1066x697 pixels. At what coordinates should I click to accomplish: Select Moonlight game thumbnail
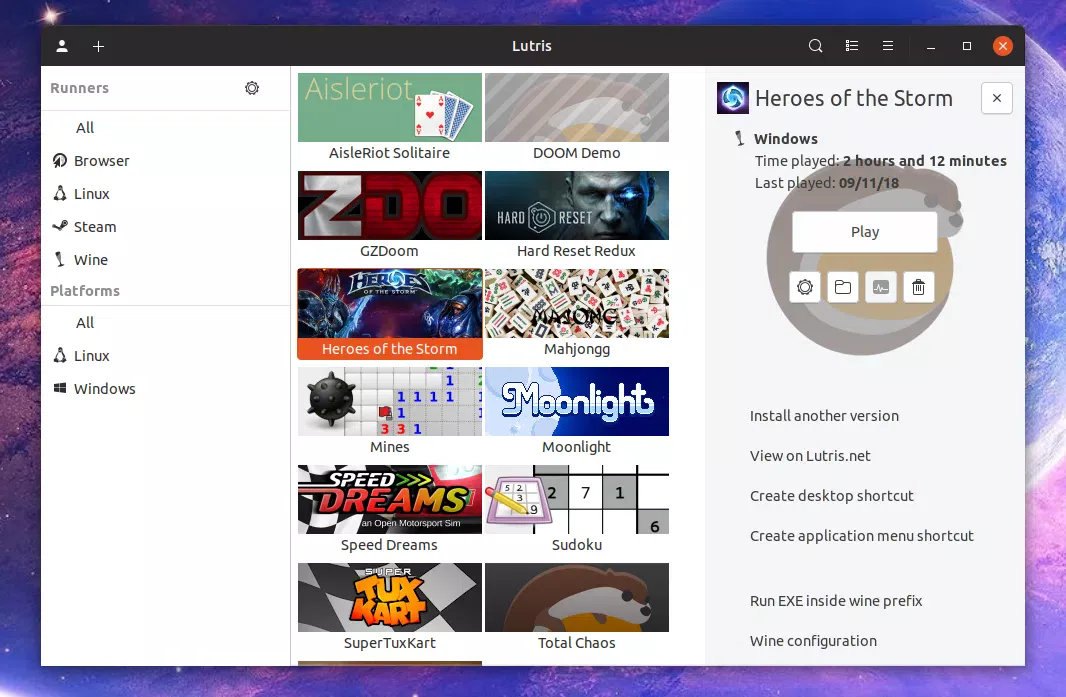pos(577,401)
